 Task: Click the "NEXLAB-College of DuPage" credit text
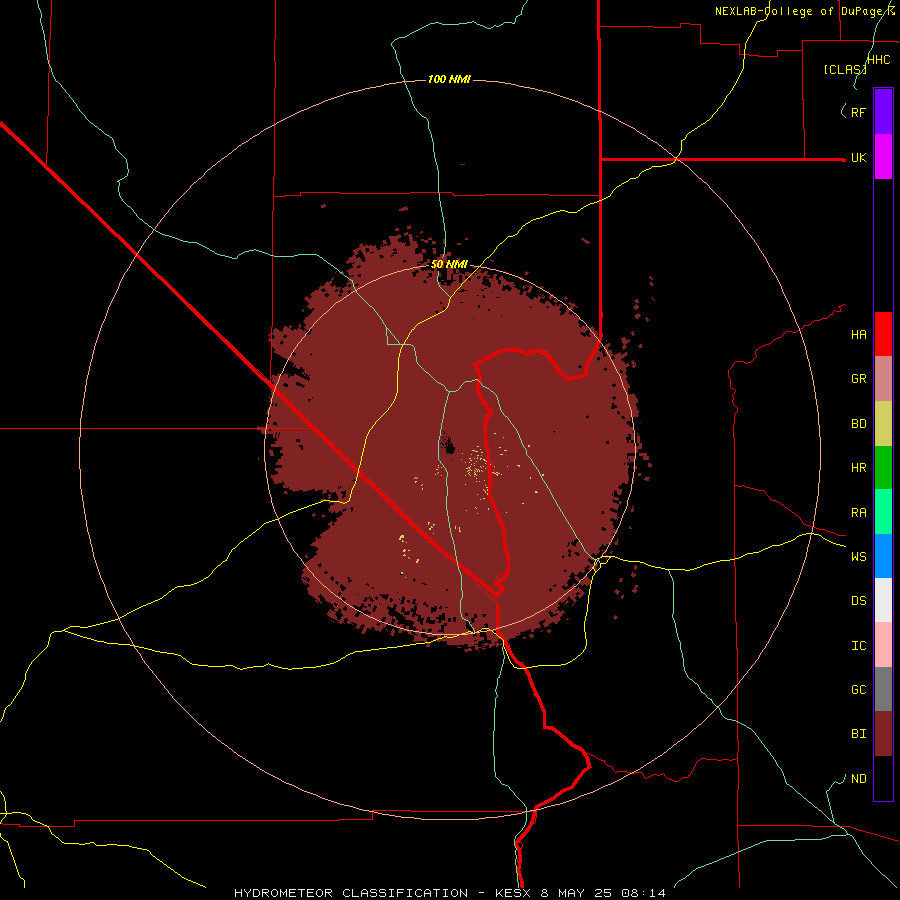(800, 11)
